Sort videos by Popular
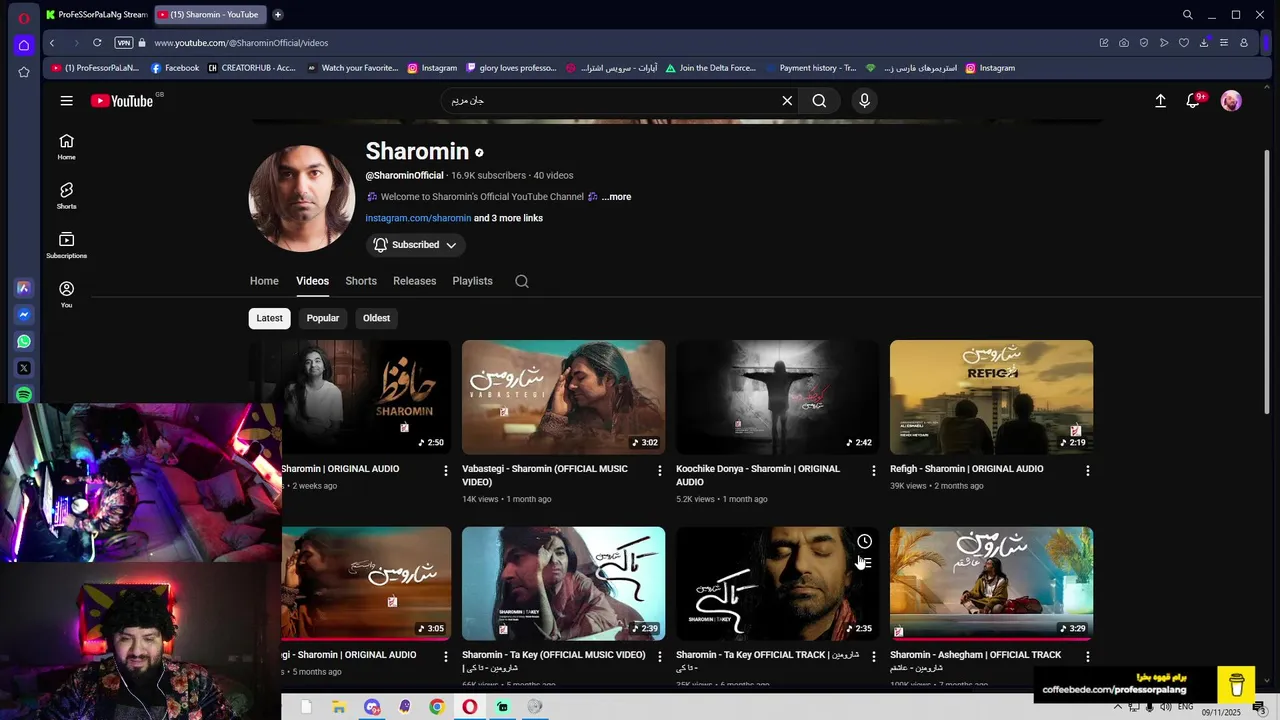This screenshot has width=1280, height=720. [322, 318]
